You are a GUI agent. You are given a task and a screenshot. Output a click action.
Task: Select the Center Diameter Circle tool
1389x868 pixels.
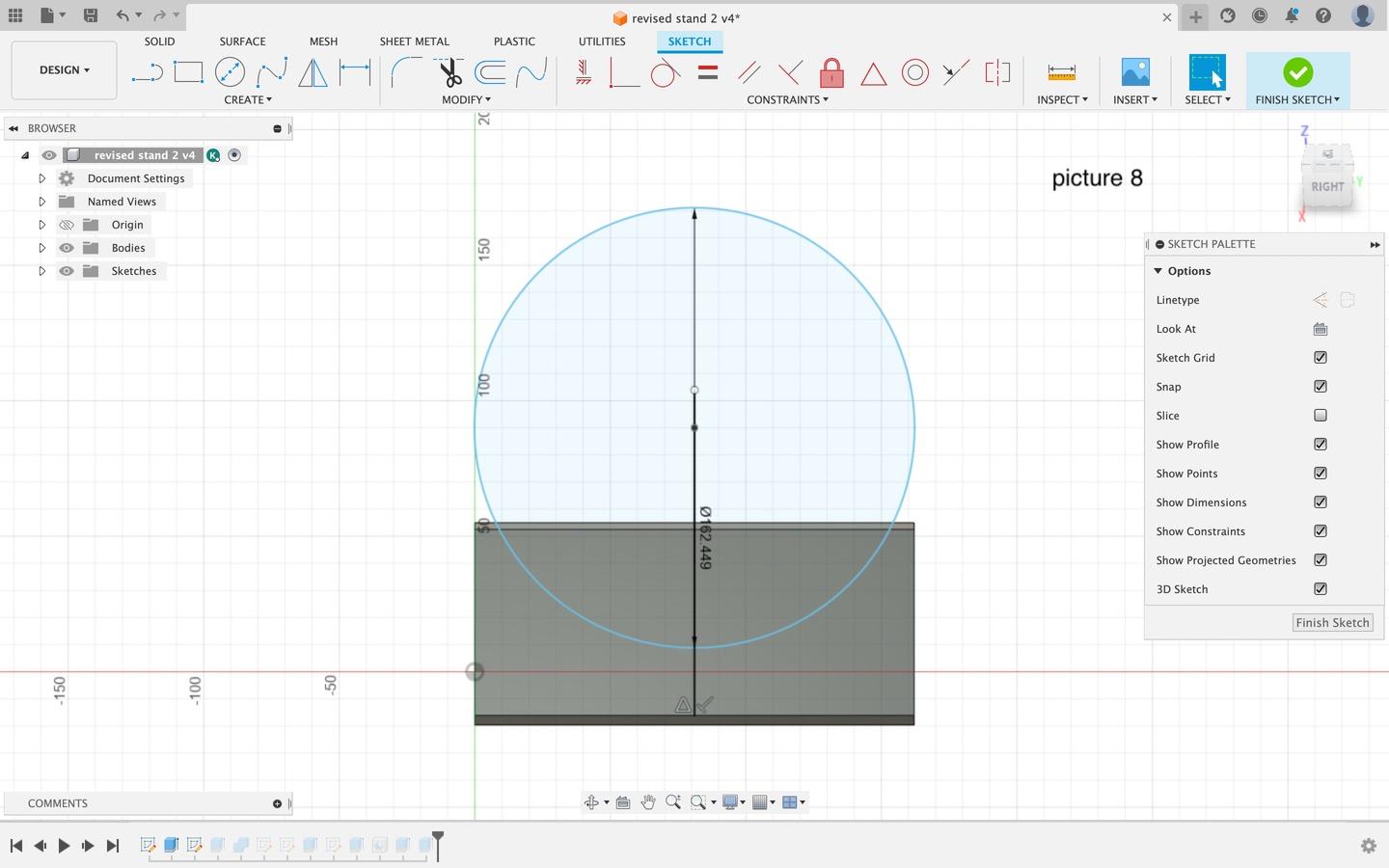(230, 72)
